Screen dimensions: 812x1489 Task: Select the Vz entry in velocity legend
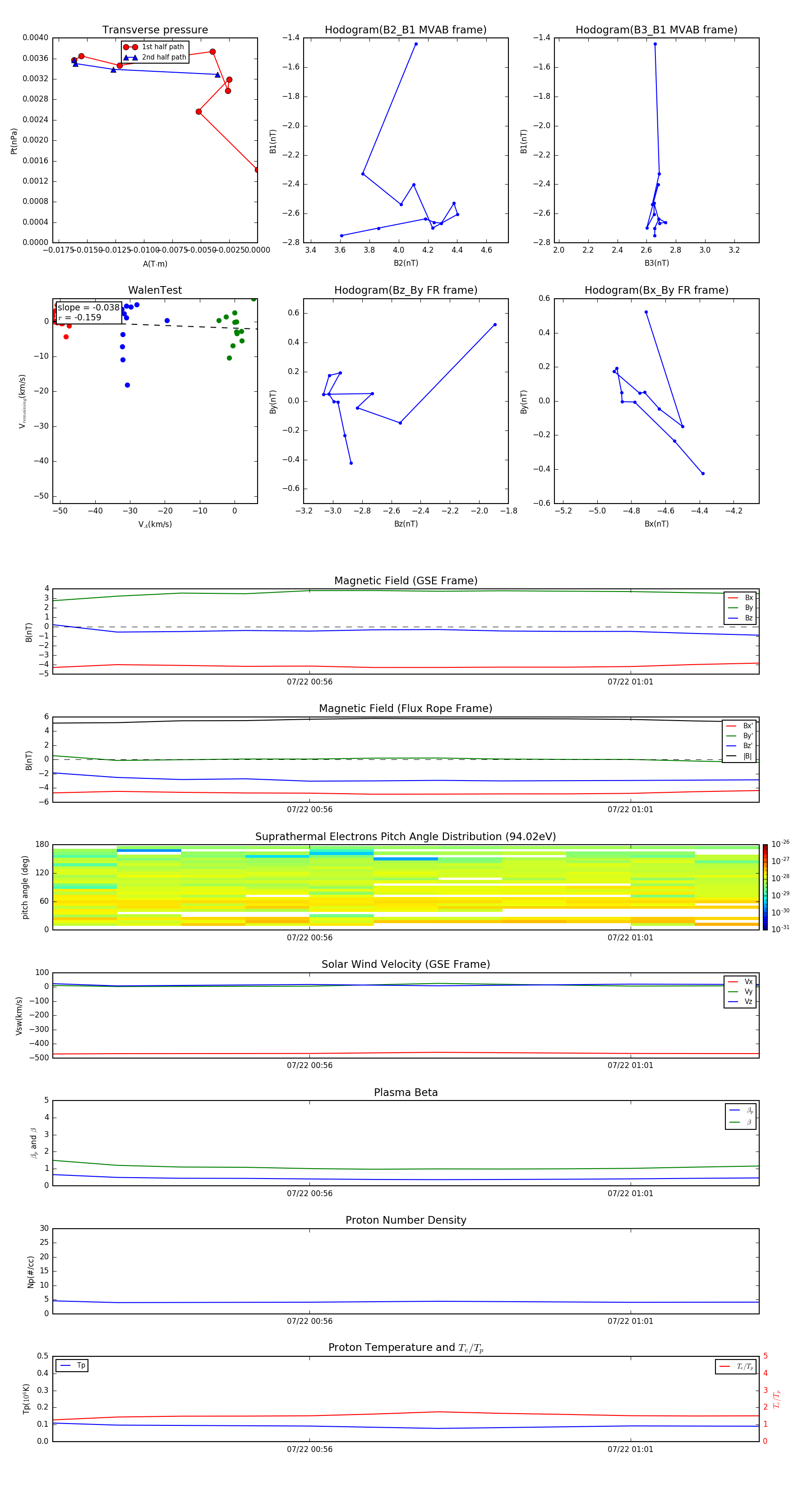click(x=740, y=1002)
